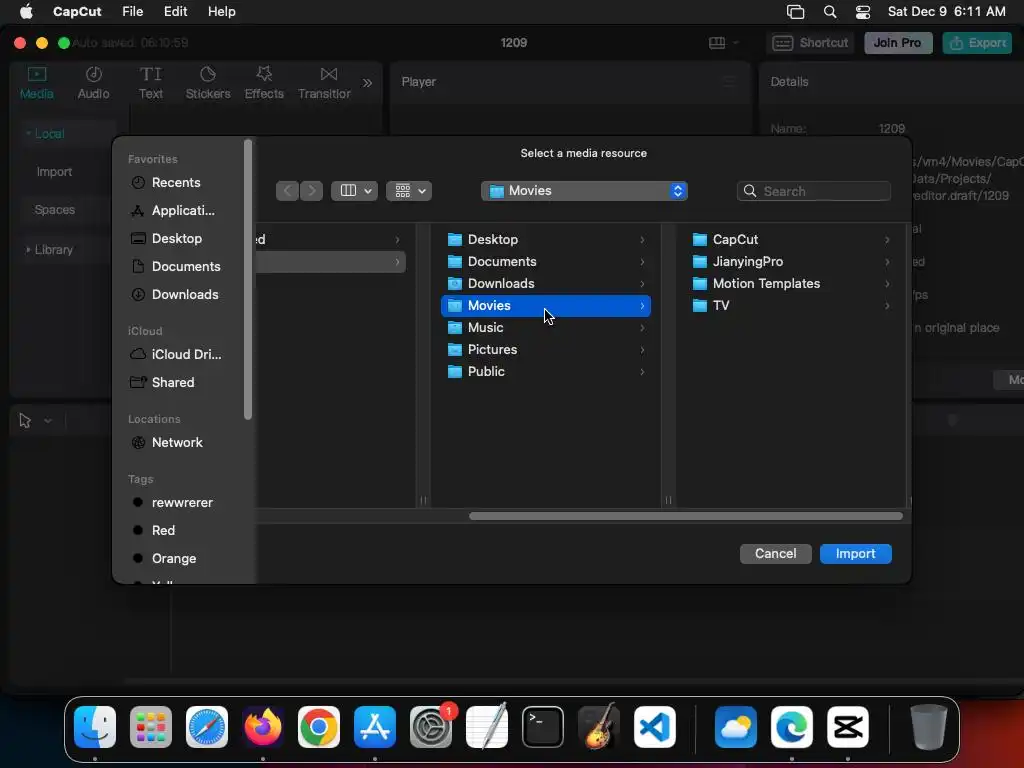
Task: Open the JianyingPro folder
Action: pyautogui.click(x=791, y=262)
